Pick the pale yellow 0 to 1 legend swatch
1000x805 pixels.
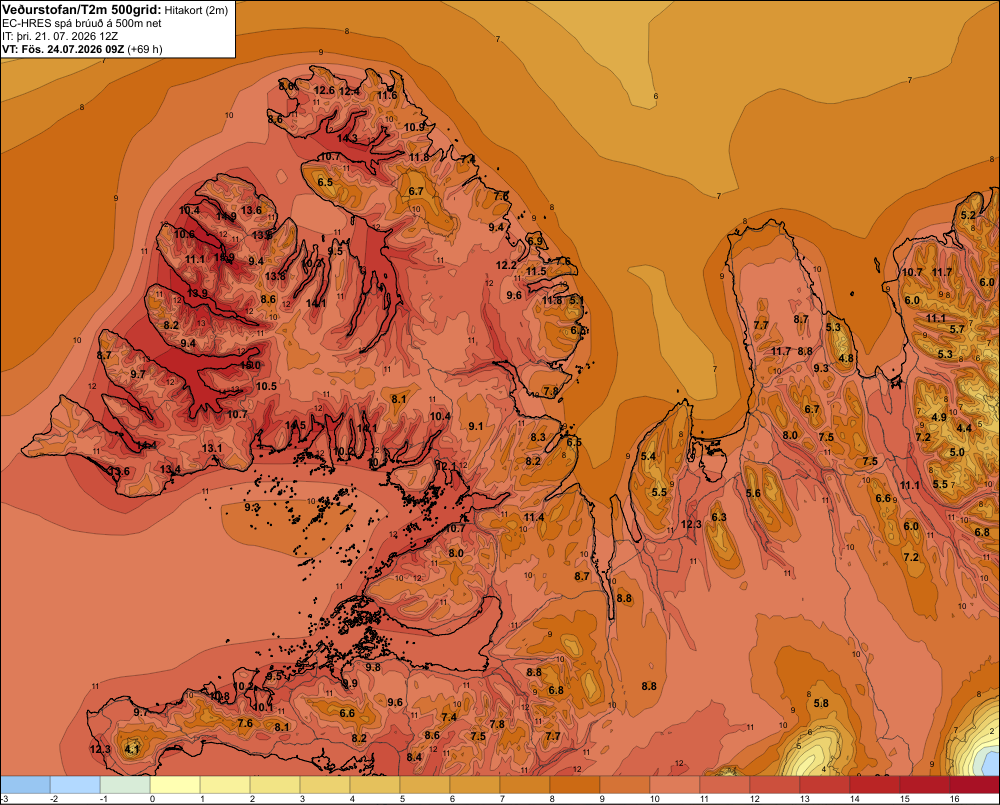click(175, 785)
